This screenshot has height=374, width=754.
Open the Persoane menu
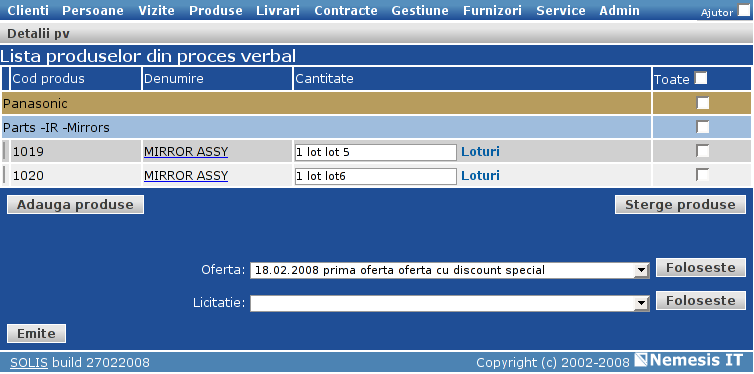93,11
